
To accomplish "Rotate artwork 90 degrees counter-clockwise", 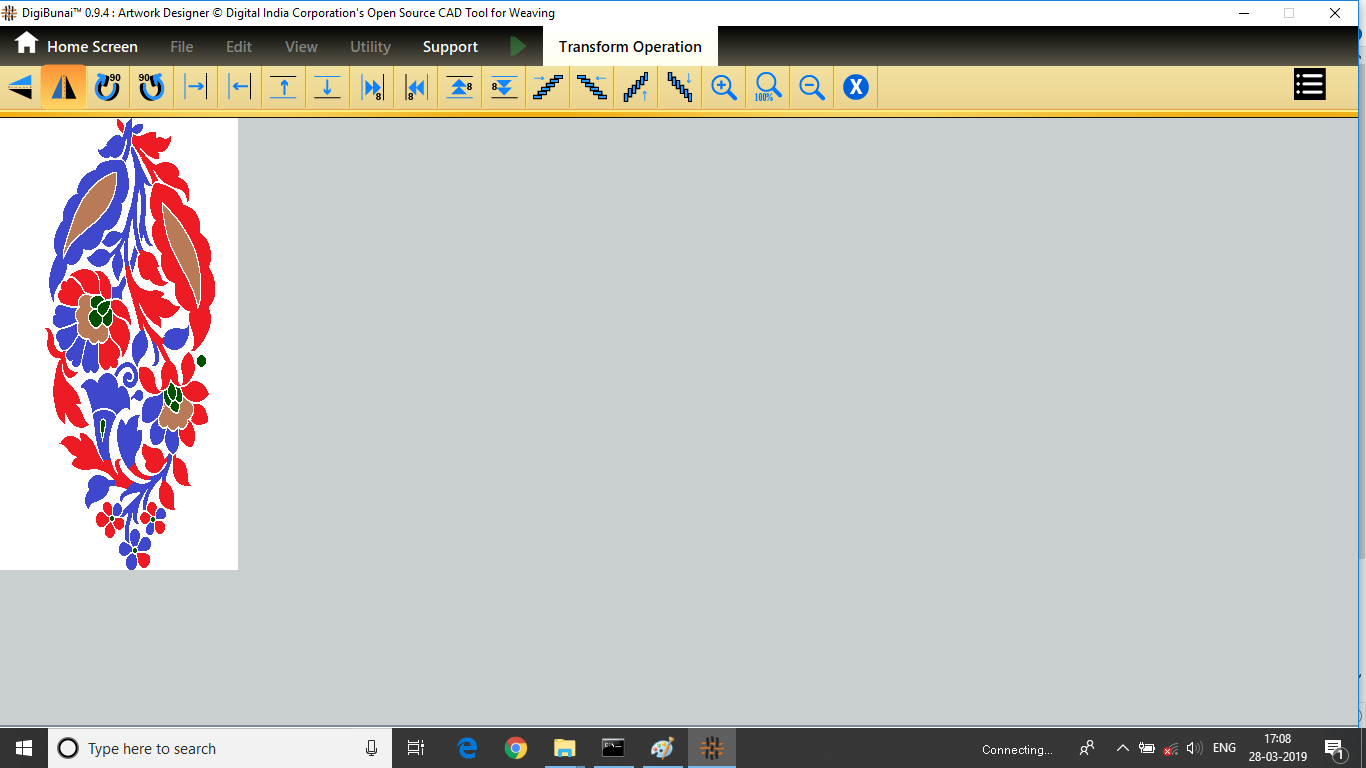I will [151, 87].
